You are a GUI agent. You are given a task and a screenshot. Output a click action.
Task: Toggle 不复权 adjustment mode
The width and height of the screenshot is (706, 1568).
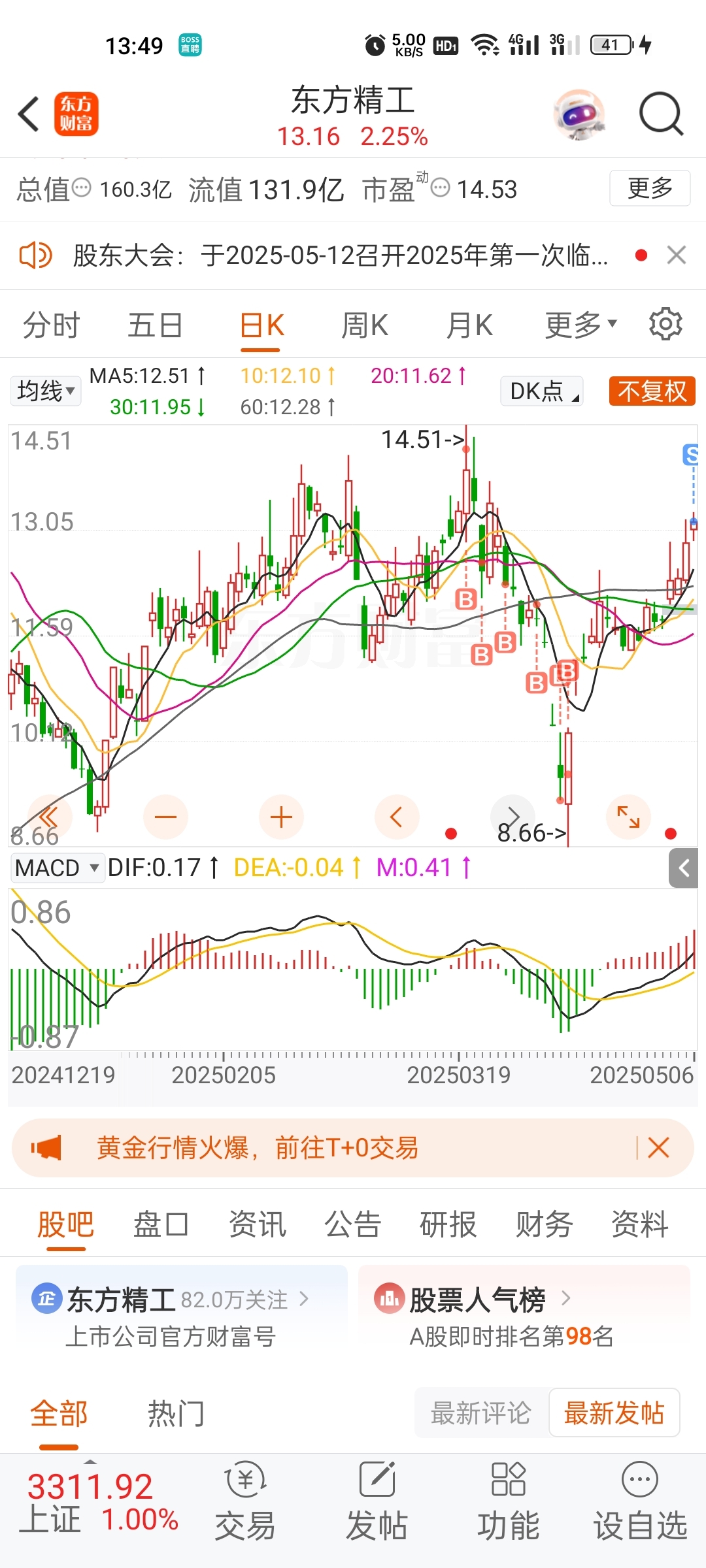click(652, 391)
